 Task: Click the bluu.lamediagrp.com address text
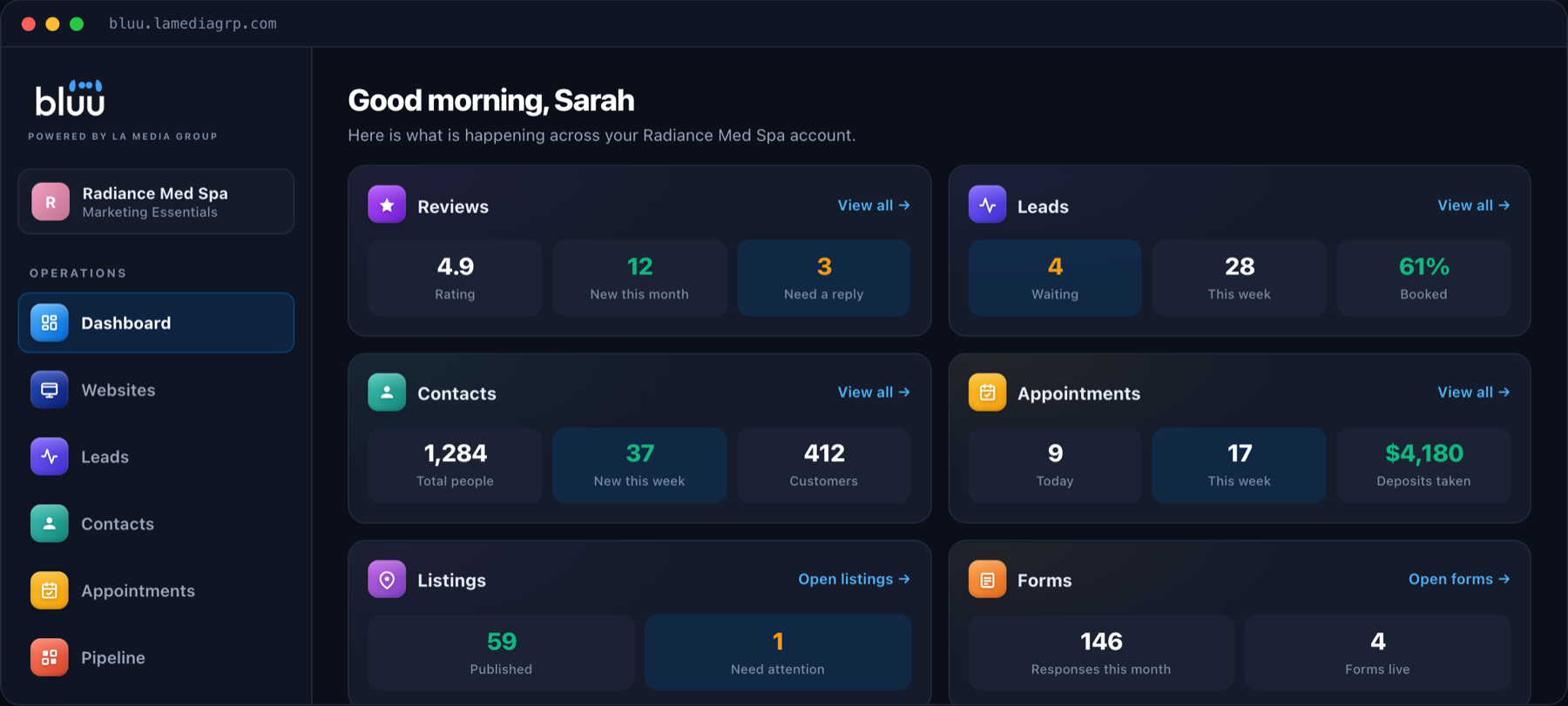click(x=193, y=24)
